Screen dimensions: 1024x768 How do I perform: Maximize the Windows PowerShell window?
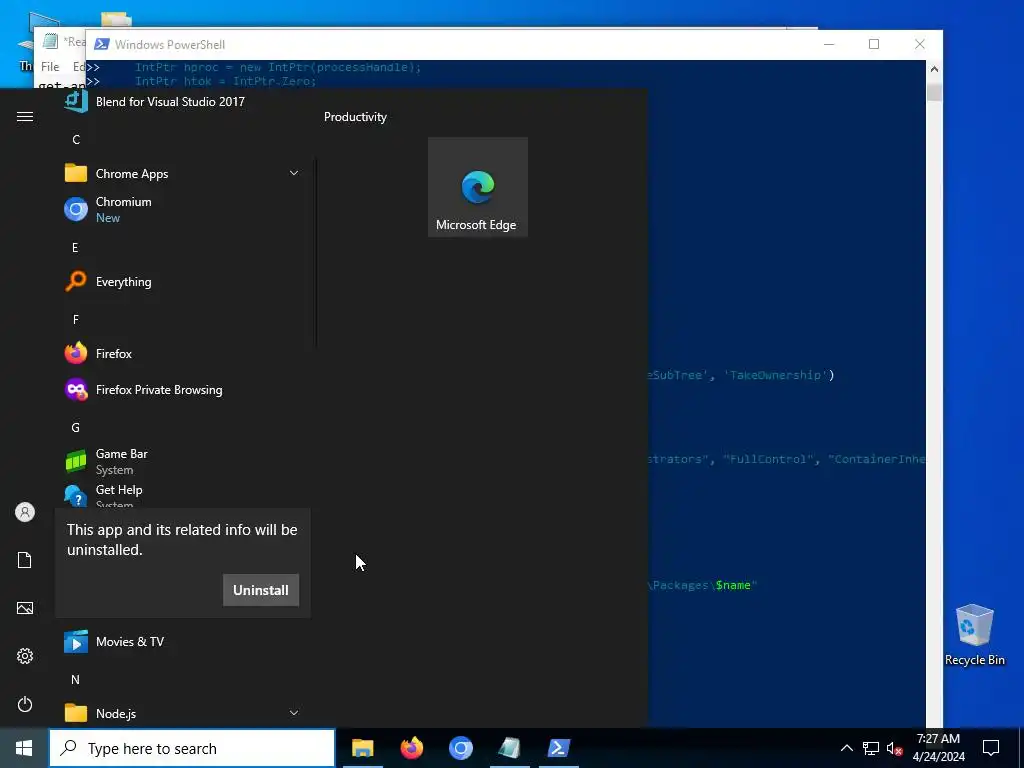click(x=874, y=44)
